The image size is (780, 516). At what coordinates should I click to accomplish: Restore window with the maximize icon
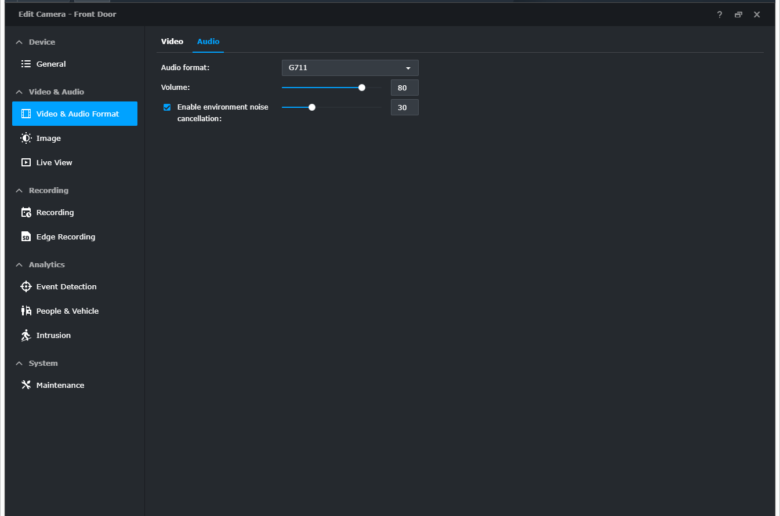738,14
